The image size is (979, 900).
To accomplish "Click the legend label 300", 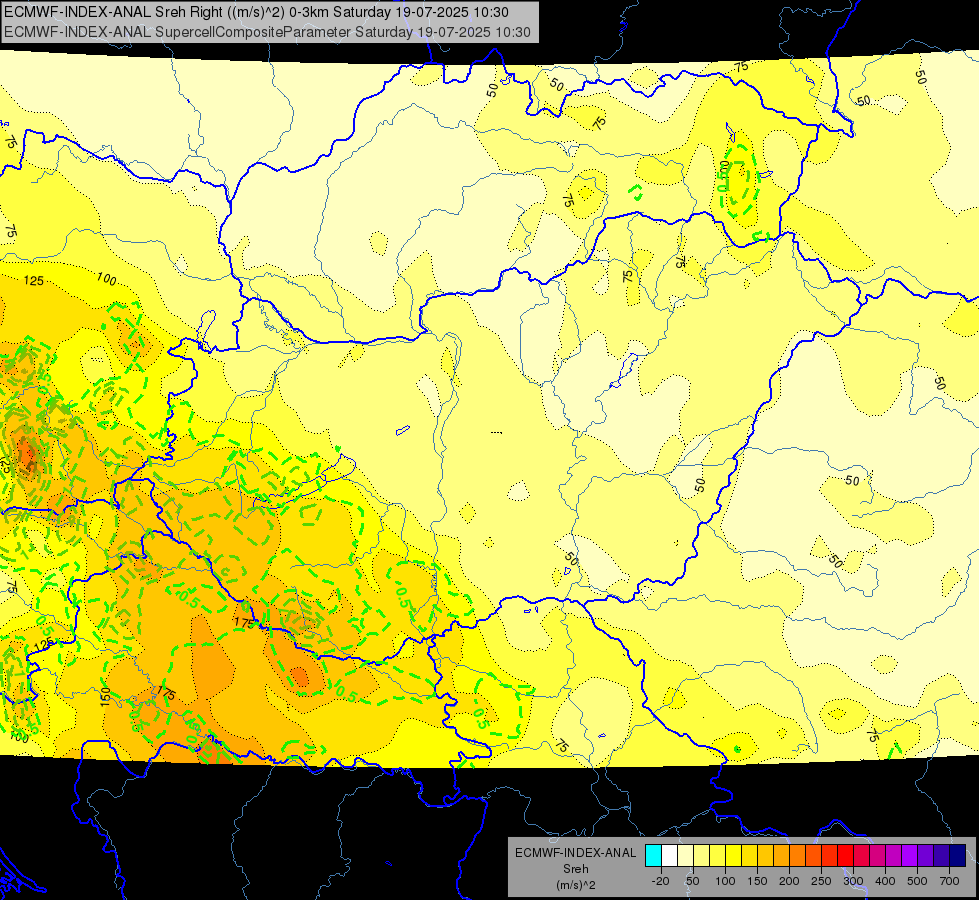I will tap(853, 881).
